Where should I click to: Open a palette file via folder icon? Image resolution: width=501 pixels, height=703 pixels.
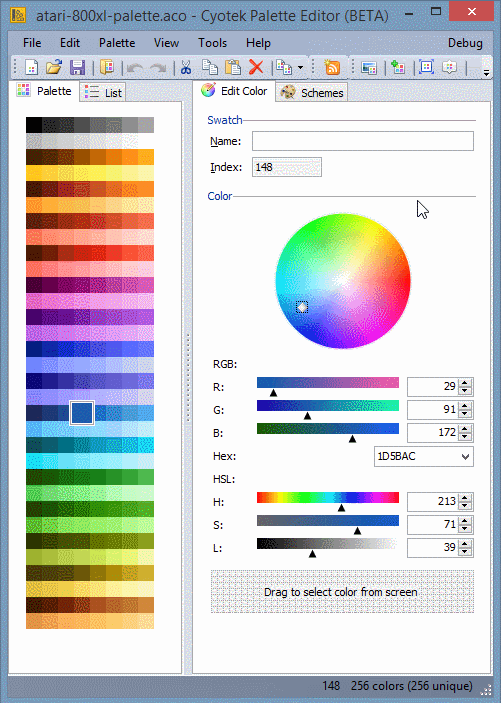tap(54, 67)
